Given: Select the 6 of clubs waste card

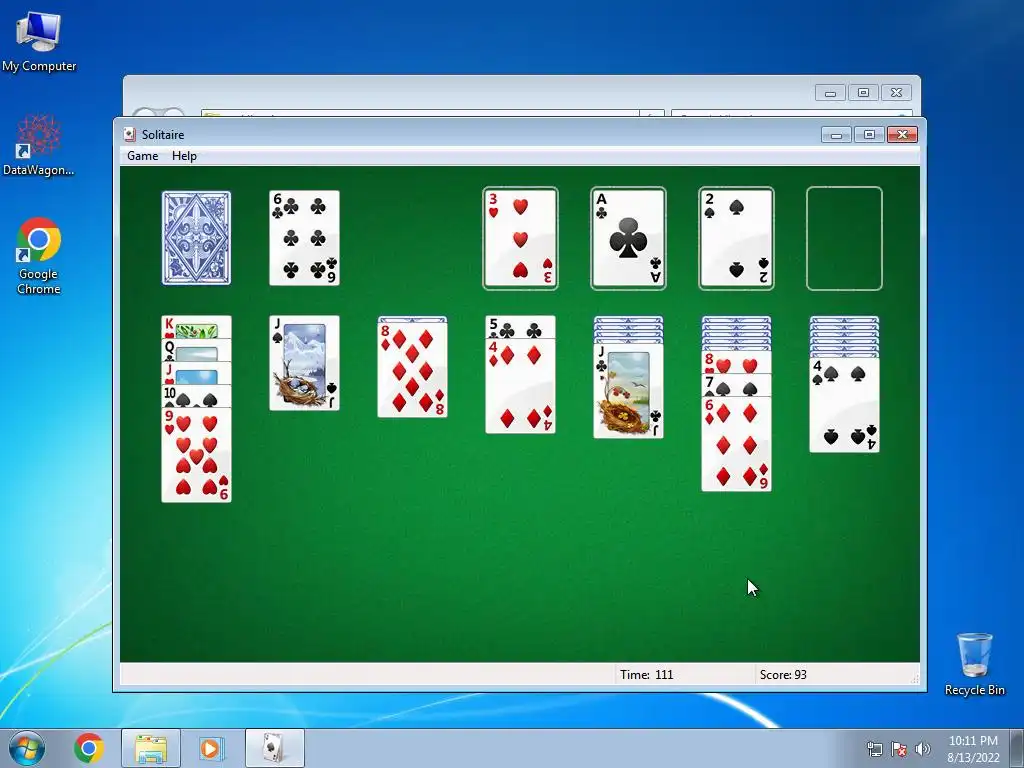Looking at the screenshot, I should pyautogui.click(x=304, y=238).
